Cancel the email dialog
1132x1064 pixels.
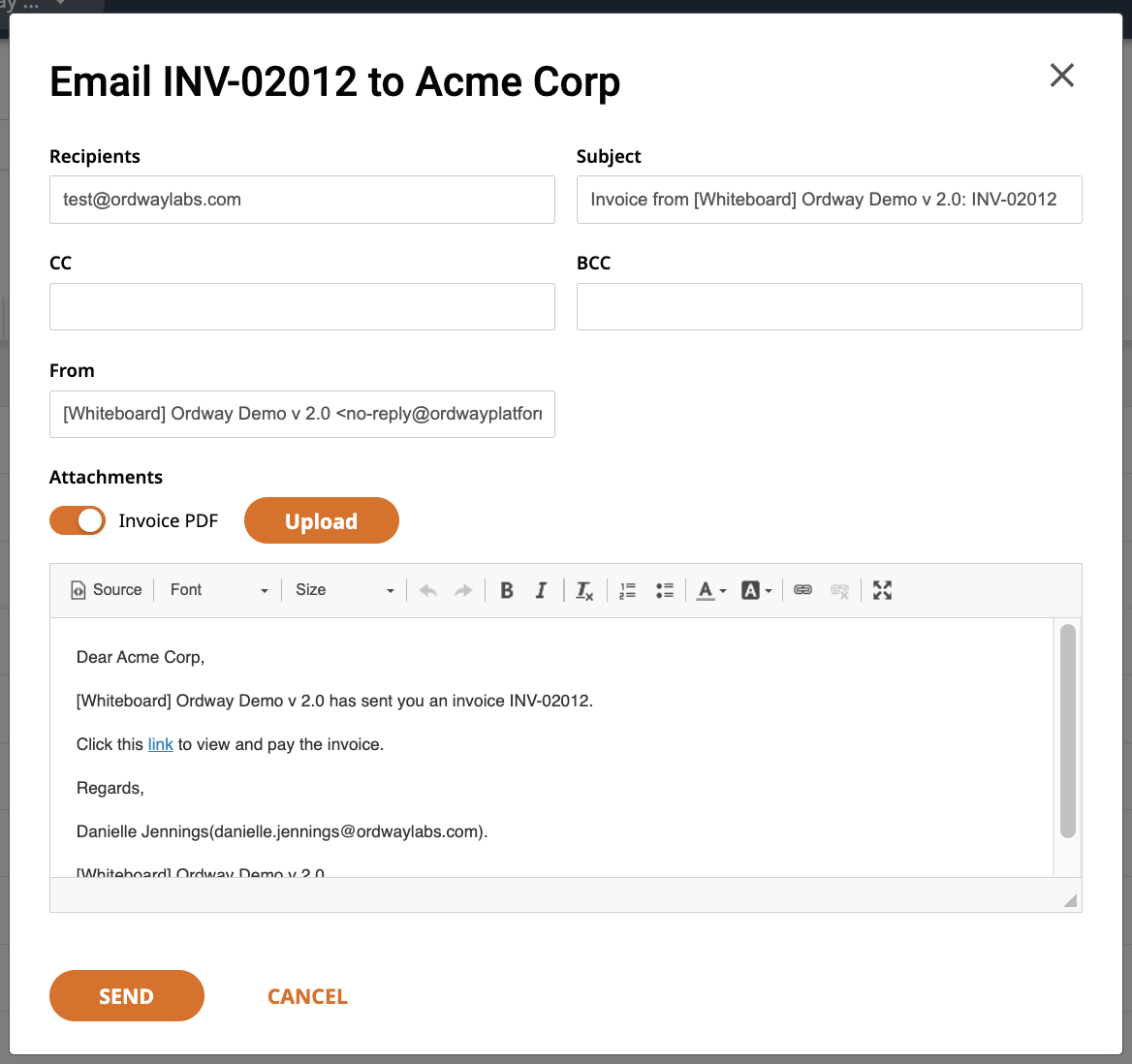pyautogui.click(x=307, y=996)
